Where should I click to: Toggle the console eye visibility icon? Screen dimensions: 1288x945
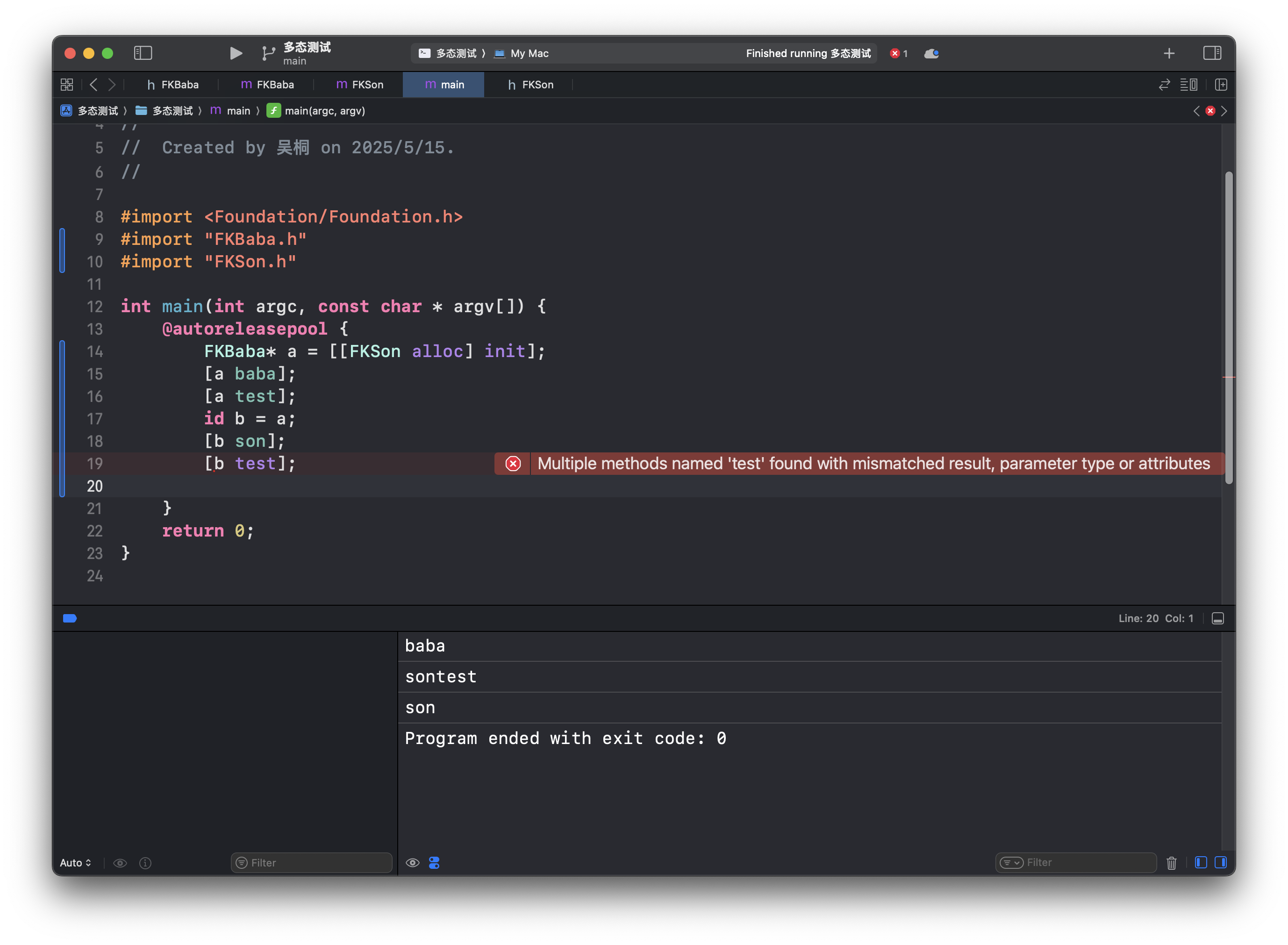coord(412,863)
